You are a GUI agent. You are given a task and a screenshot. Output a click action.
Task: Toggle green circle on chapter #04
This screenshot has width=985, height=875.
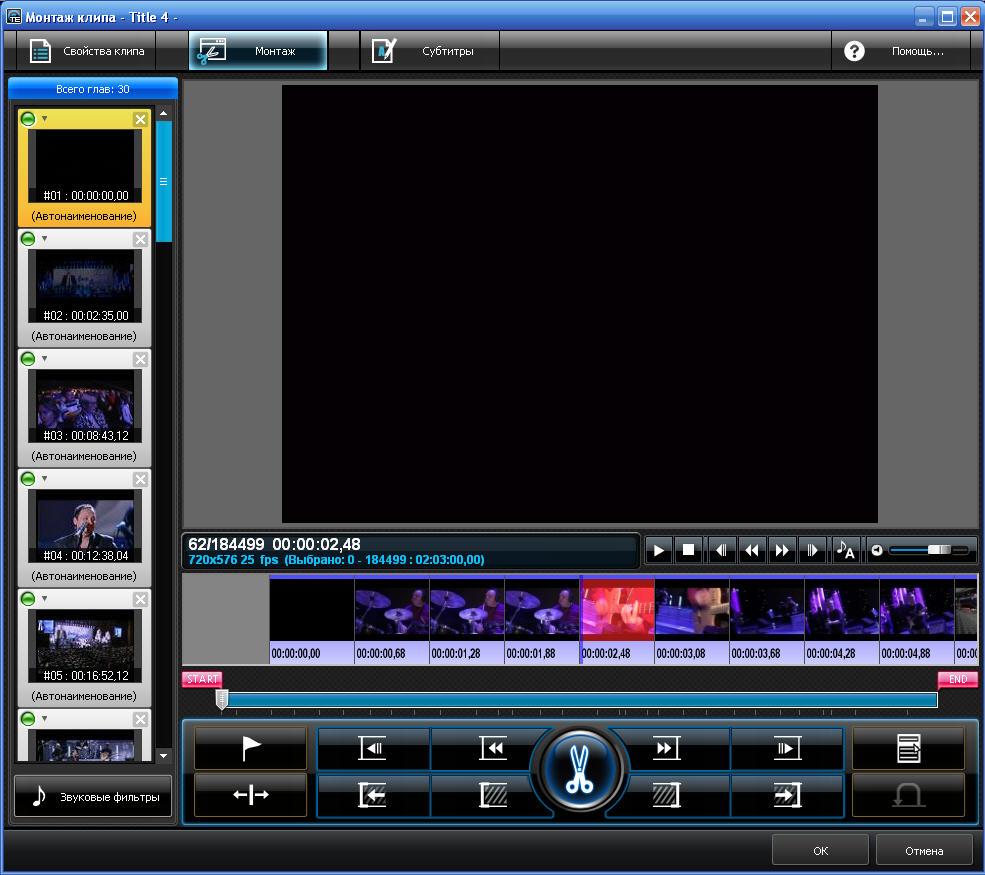point(28,479)
